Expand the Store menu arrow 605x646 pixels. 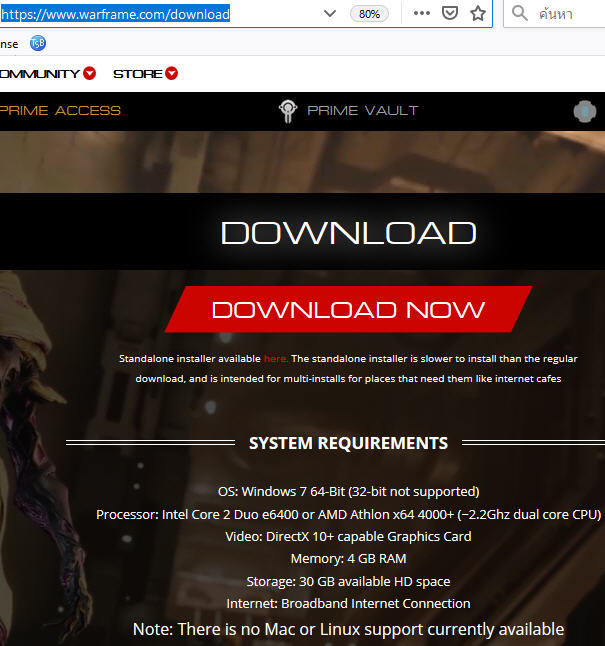tap(171, 73)
